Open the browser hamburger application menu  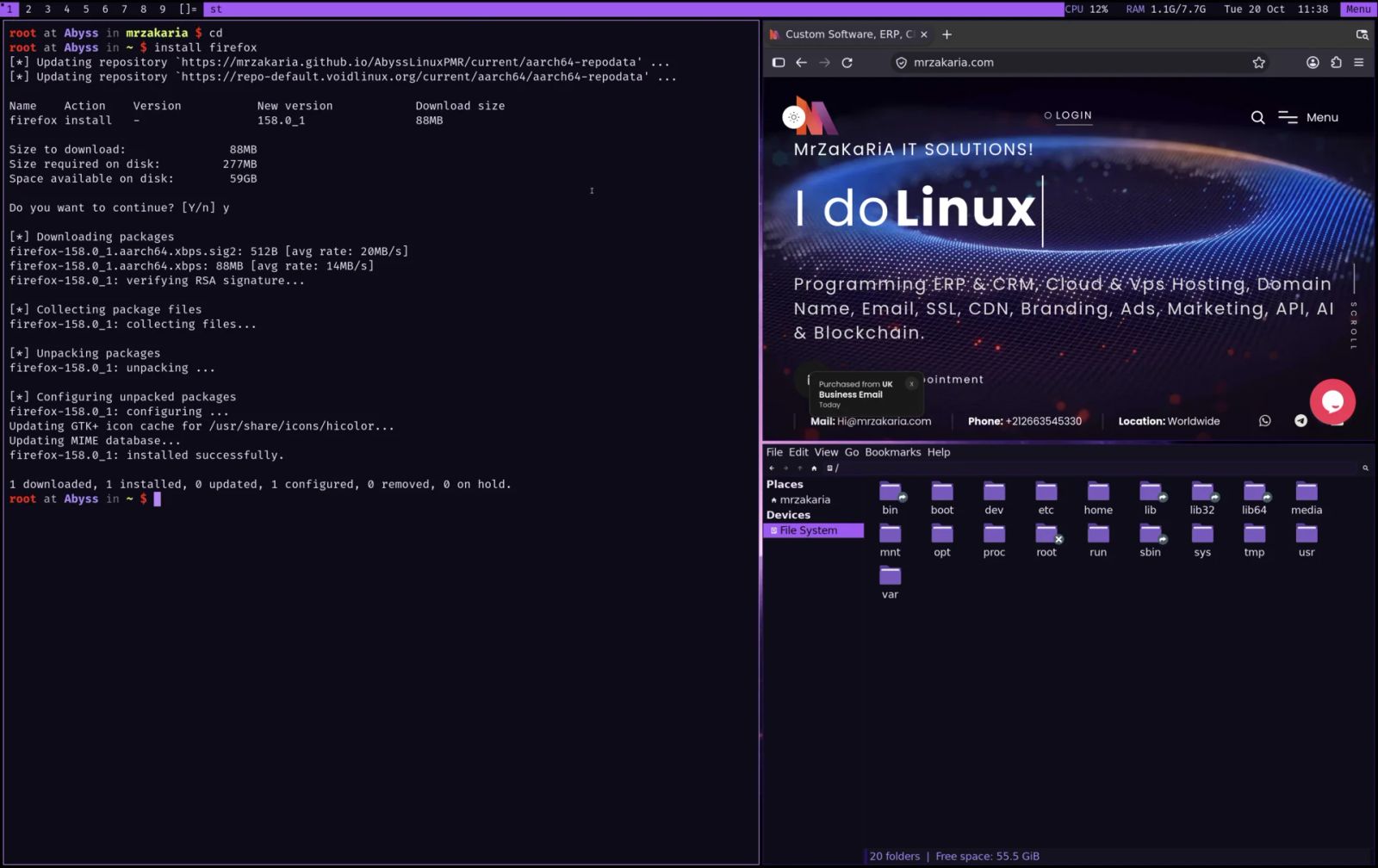click(x=1359, y=62)
